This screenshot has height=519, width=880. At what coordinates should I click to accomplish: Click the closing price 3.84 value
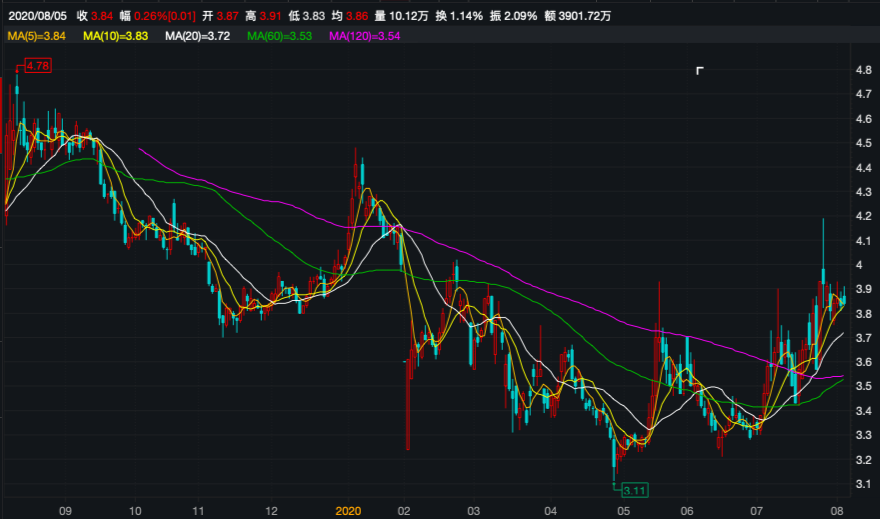click(102, 16)
